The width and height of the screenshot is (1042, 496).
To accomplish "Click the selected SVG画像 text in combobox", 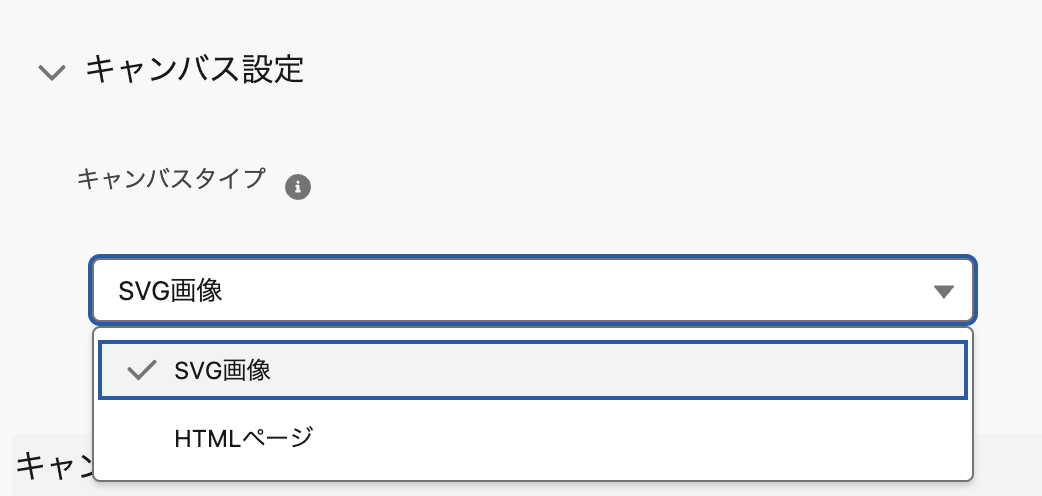I will click(170, 291).
